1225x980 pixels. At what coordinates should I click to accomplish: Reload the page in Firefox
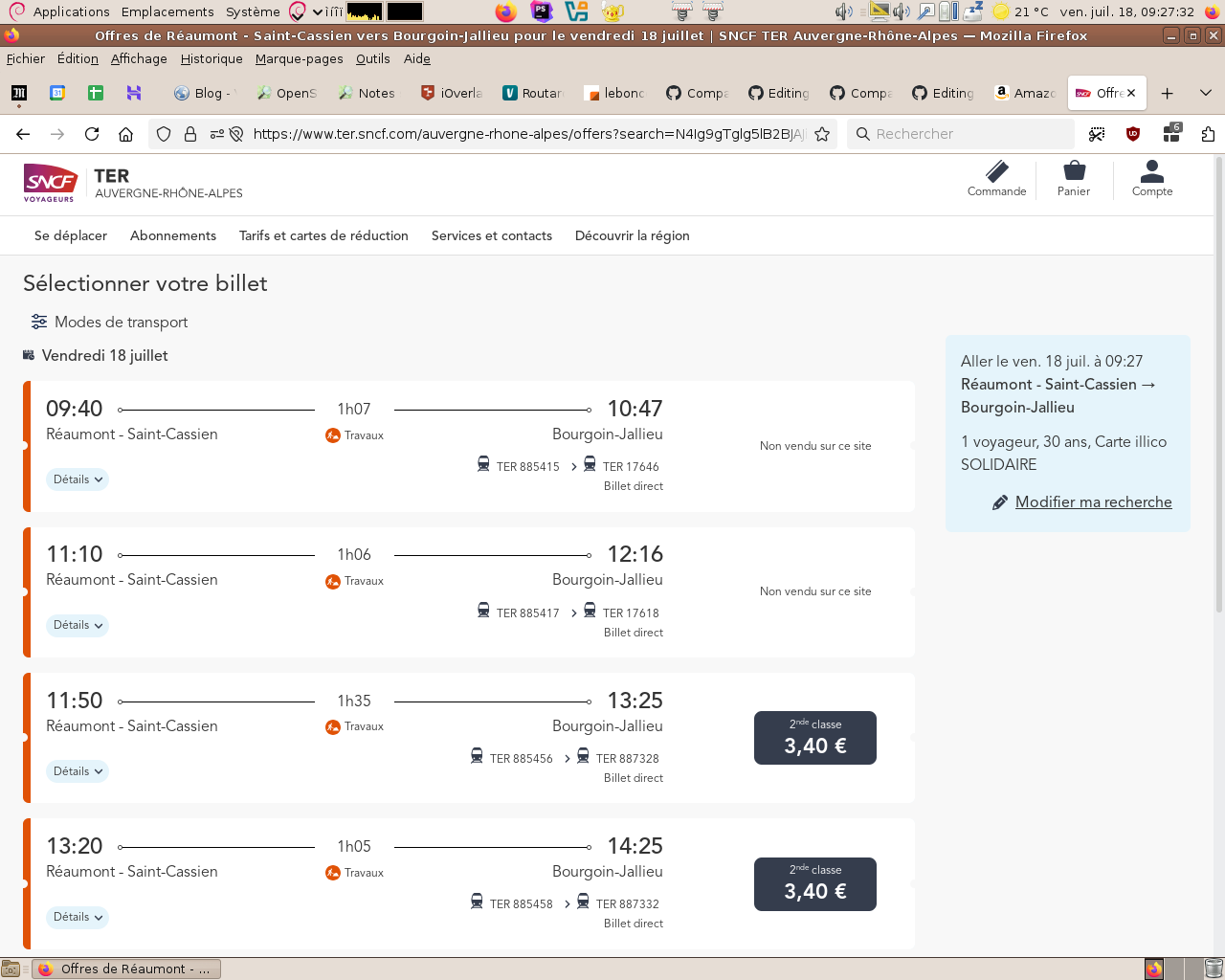pyautogui.click(x=92, y=134)
